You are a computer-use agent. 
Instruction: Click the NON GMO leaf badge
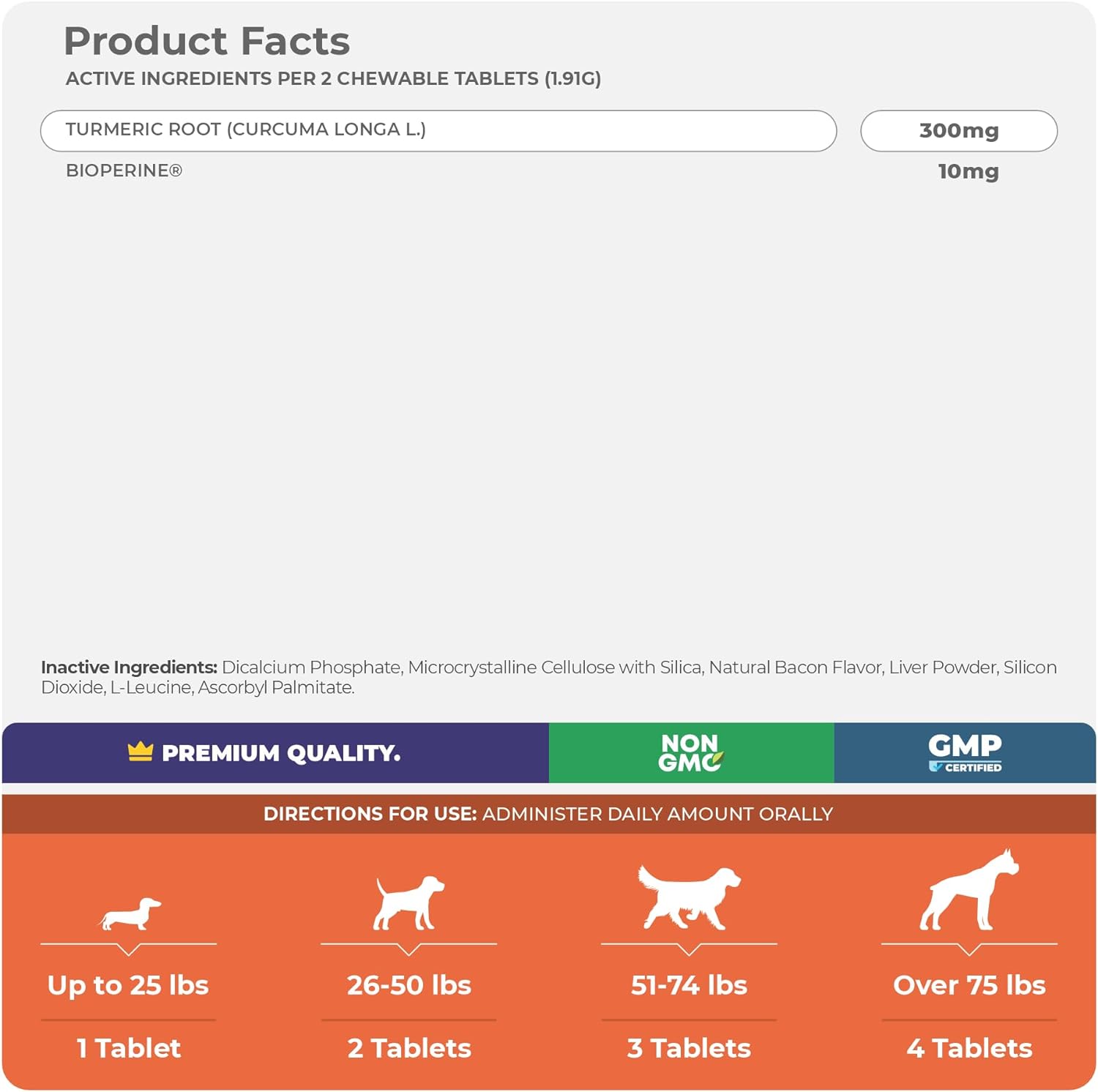click(x=690, y=753)
